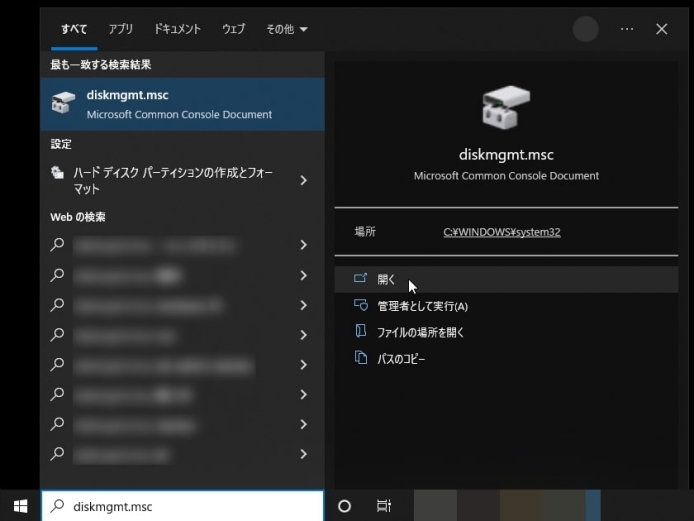Viewport: 694px width, 521px height.
Task: Click the 開く open icon
Action: [x=360, y=278]
